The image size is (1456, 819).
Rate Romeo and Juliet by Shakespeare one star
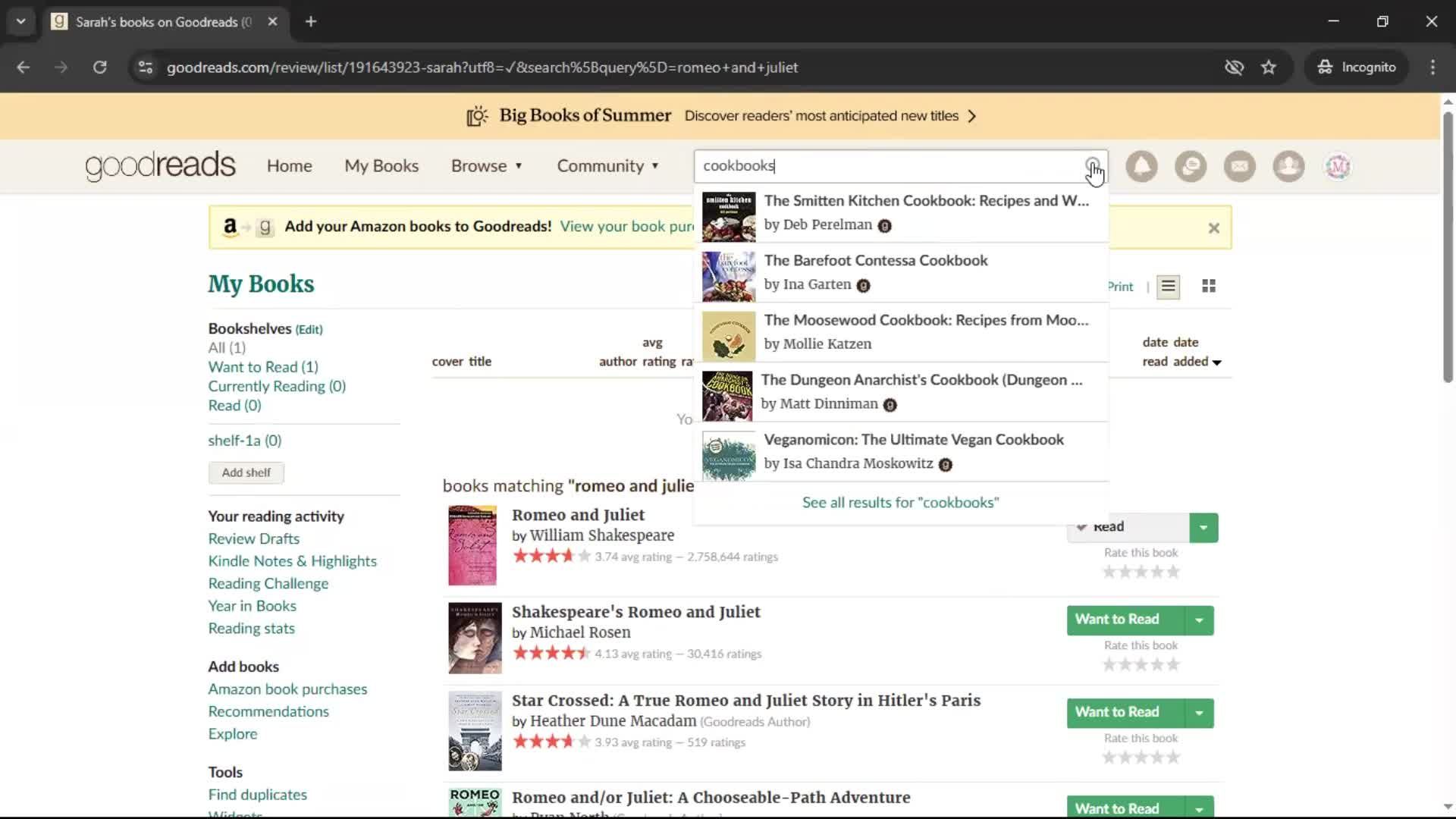pos(1109,572)
